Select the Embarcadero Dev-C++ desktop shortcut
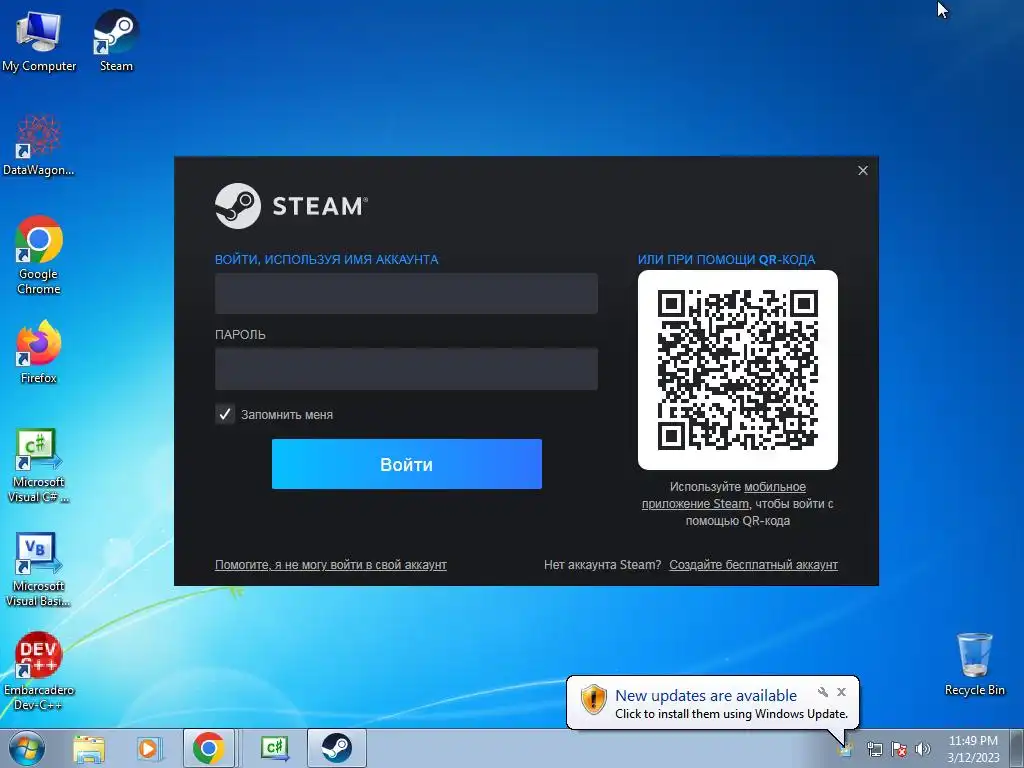The image size is (1024, 768). click(39, 671)
